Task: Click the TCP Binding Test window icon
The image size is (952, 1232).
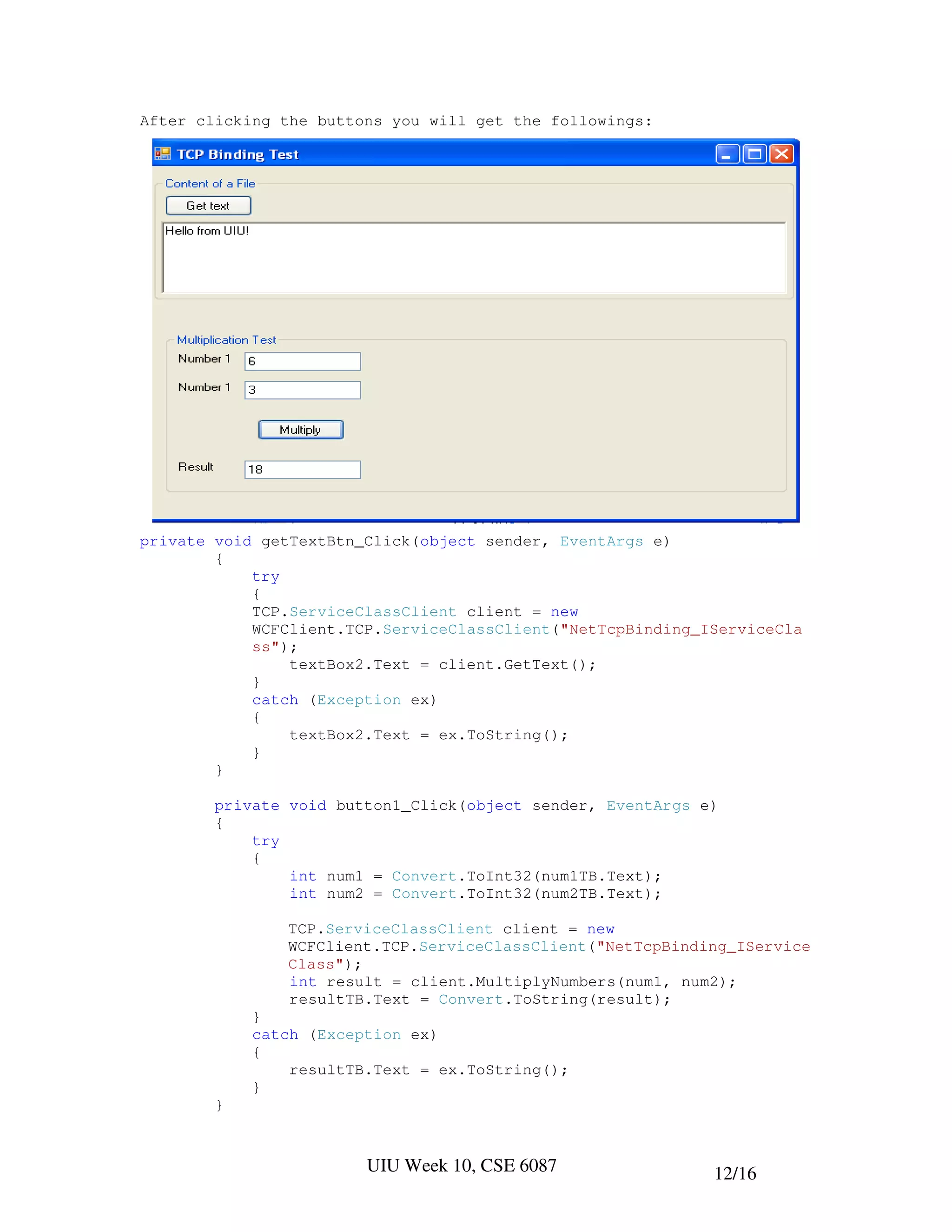Action: [162, 153]
